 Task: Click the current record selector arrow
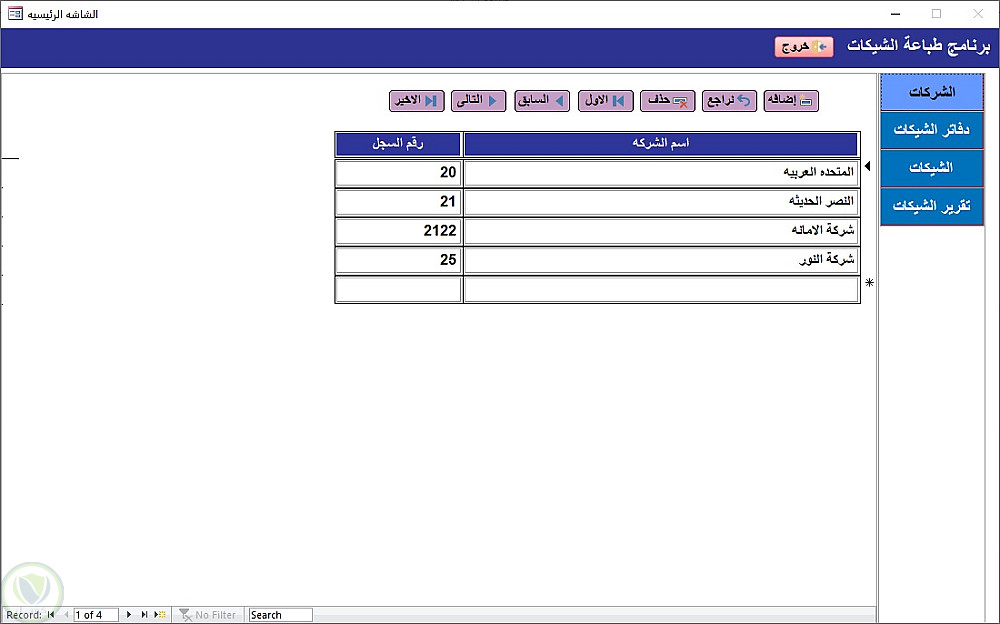tap(867, 166)
